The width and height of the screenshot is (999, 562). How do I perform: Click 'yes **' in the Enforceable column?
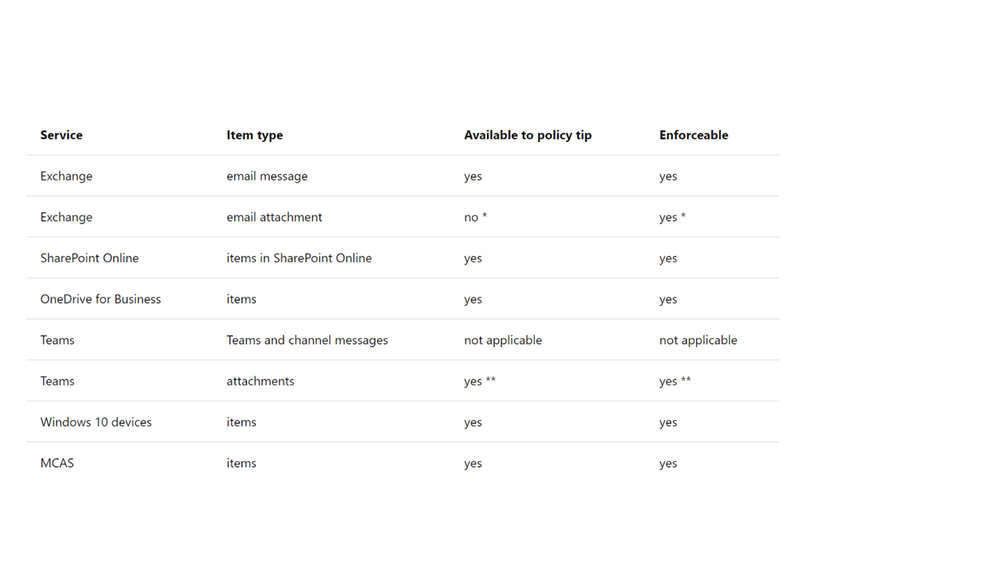[x=675, y=381]
